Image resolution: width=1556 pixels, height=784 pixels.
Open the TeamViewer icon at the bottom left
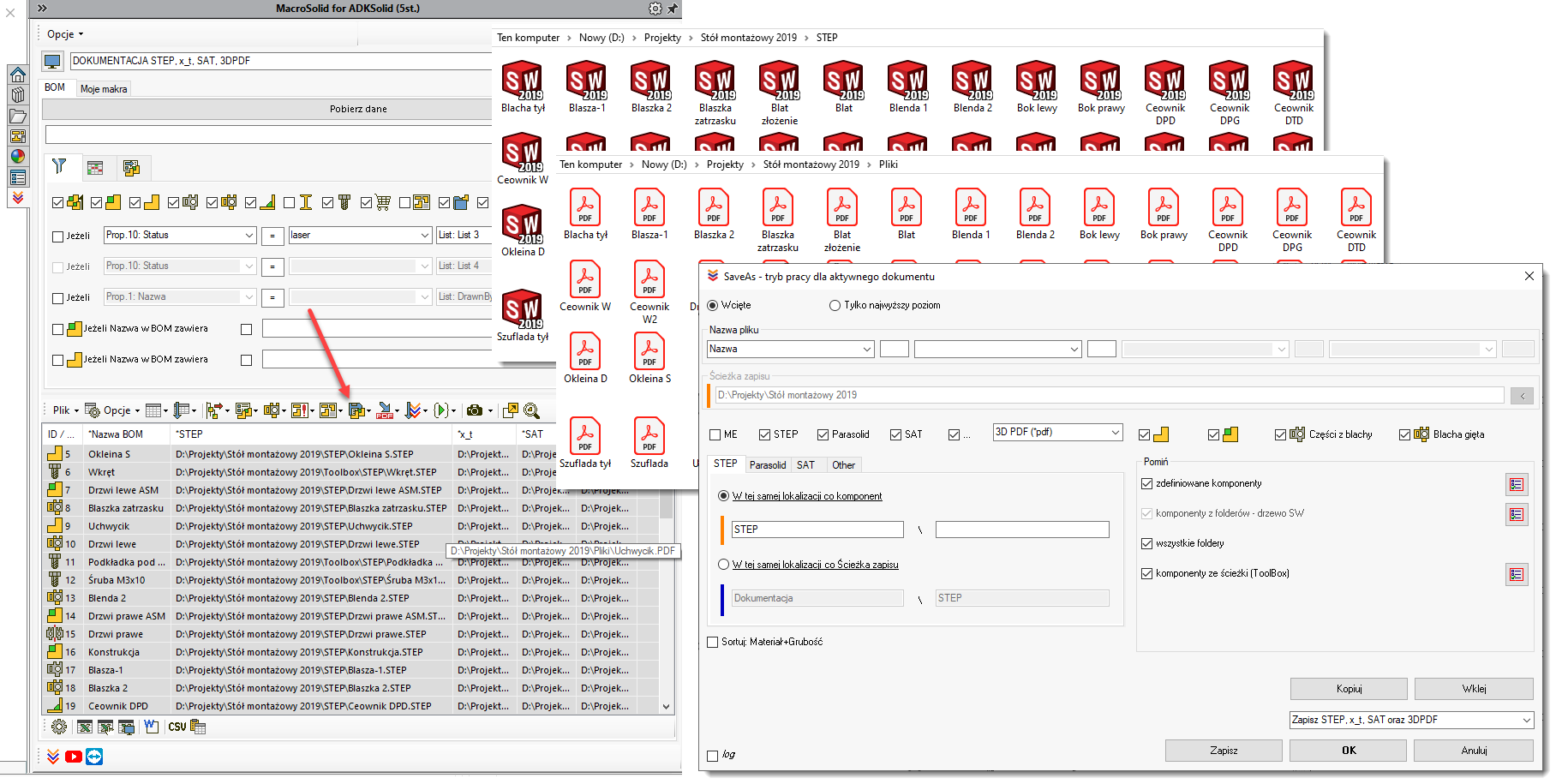click(x=94, y=757)
